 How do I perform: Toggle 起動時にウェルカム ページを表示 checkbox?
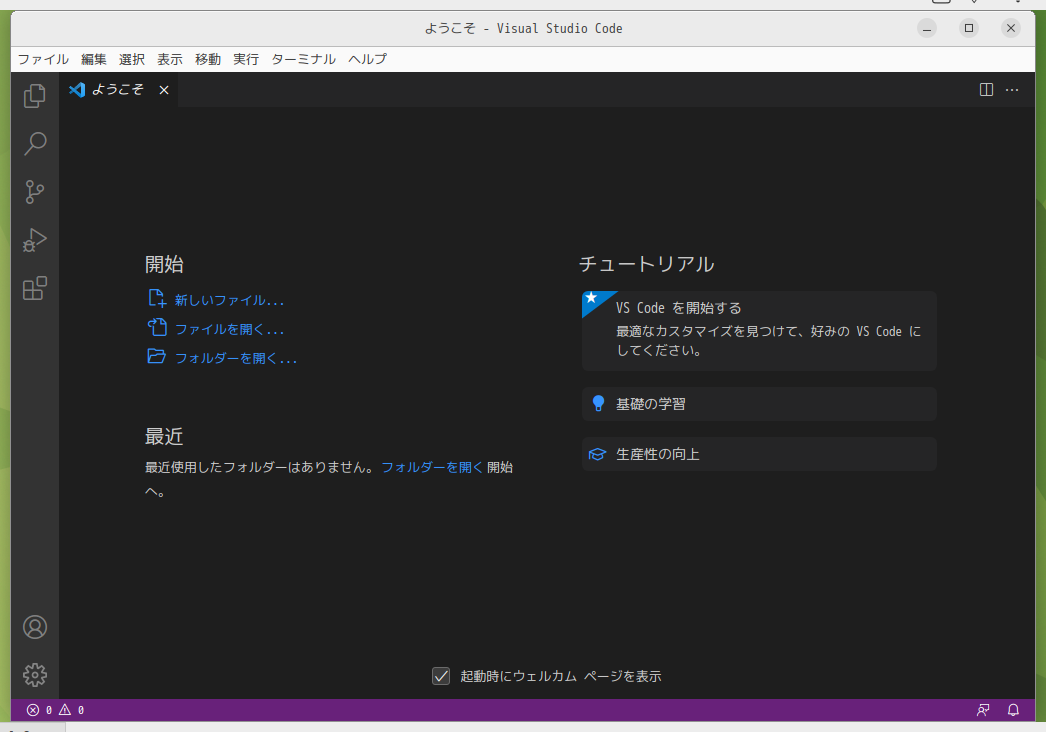[x=441, y=676]
